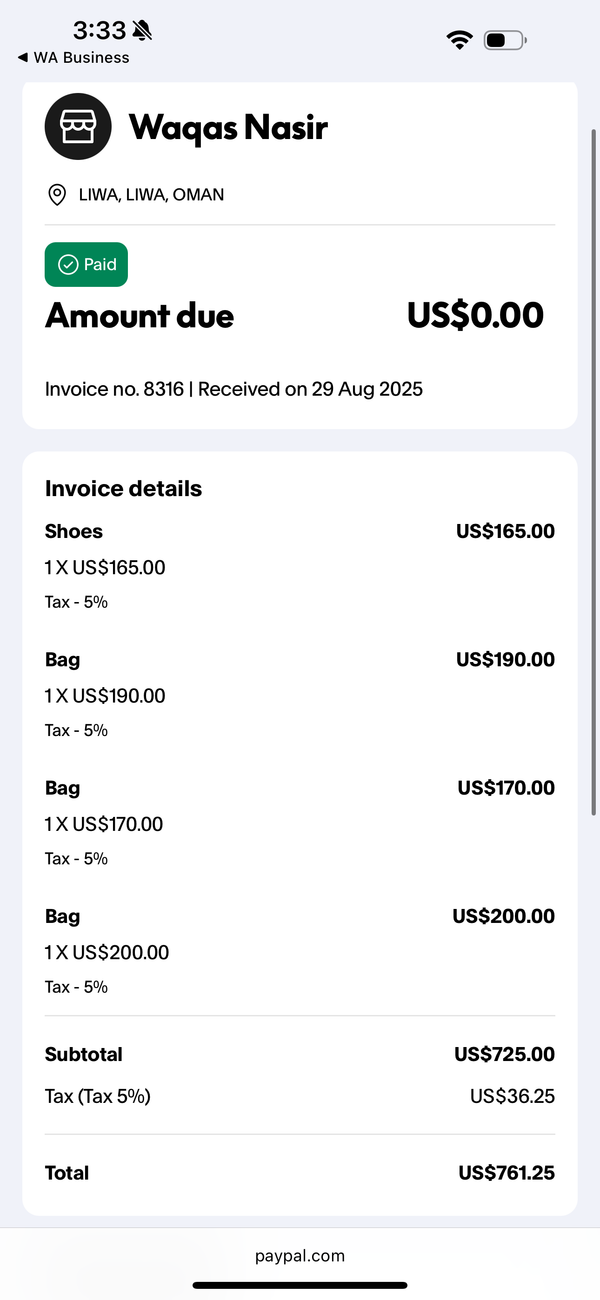This screenshot has height=1300, width=600.
Task: Tap the green Paid badge
Action: (x=86, y=265)
